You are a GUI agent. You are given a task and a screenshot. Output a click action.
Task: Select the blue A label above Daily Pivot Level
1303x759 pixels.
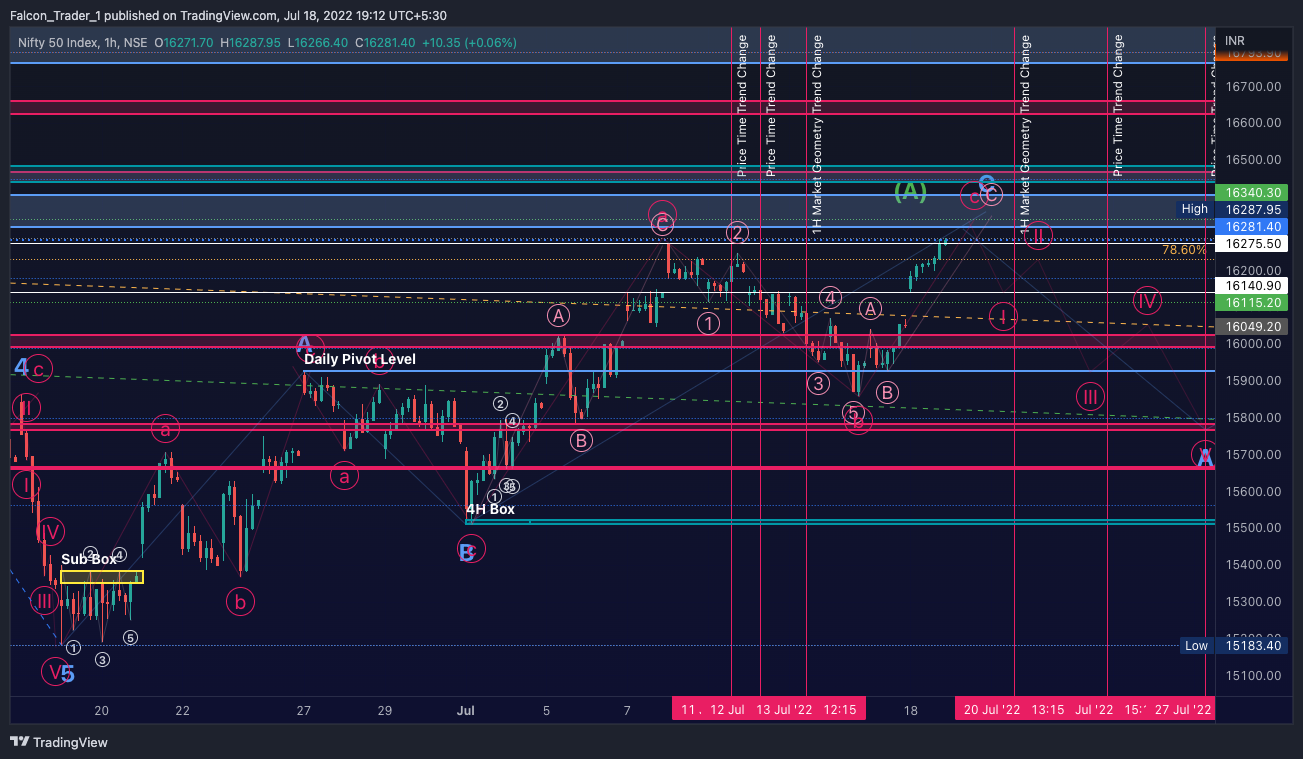304,346
